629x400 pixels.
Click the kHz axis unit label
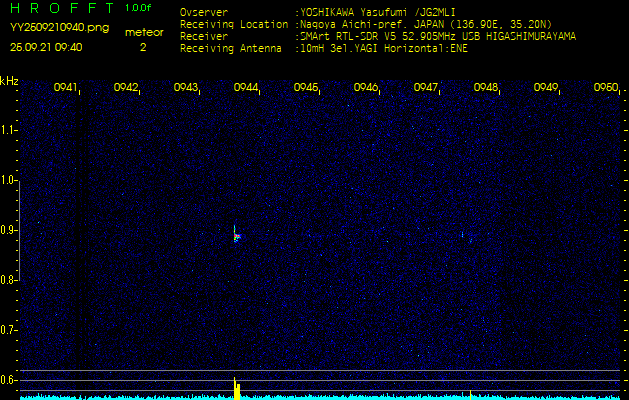9,81
